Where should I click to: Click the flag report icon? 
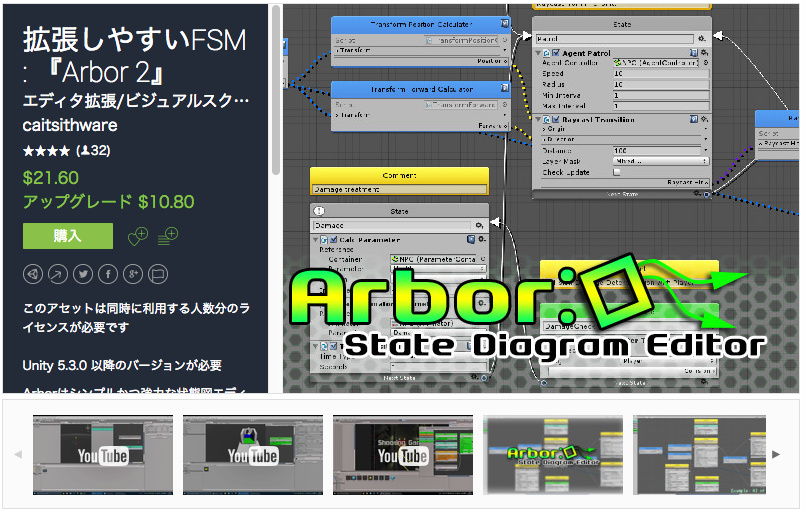coord(158,274)
